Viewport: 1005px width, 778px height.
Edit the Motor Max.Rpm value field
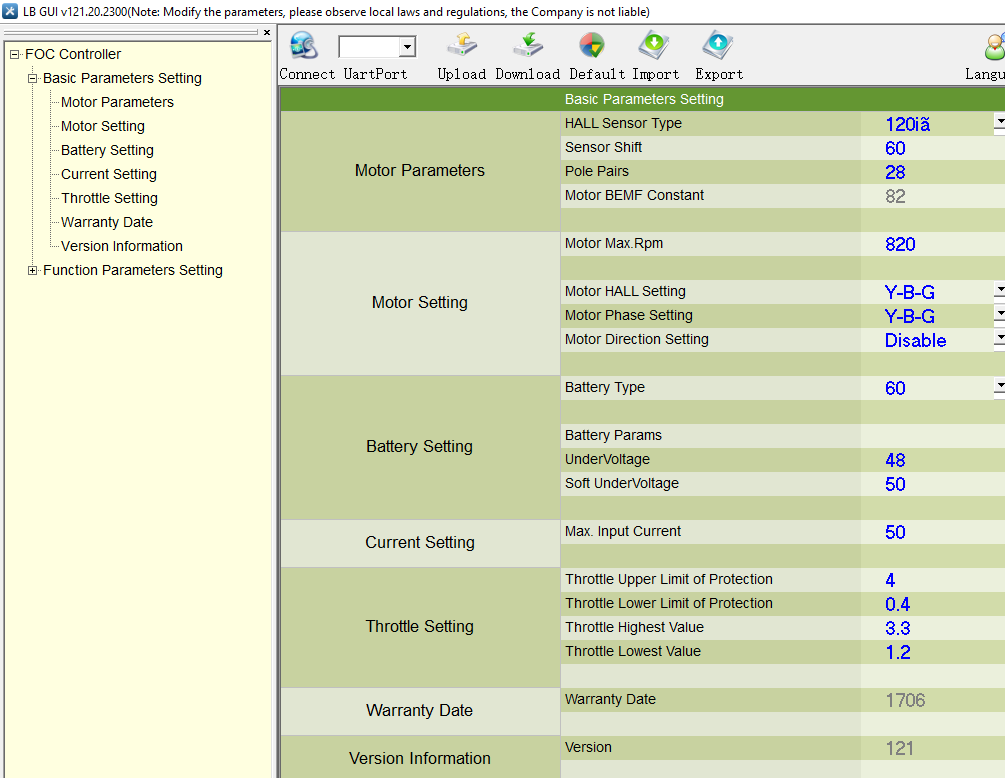(930, 244)
